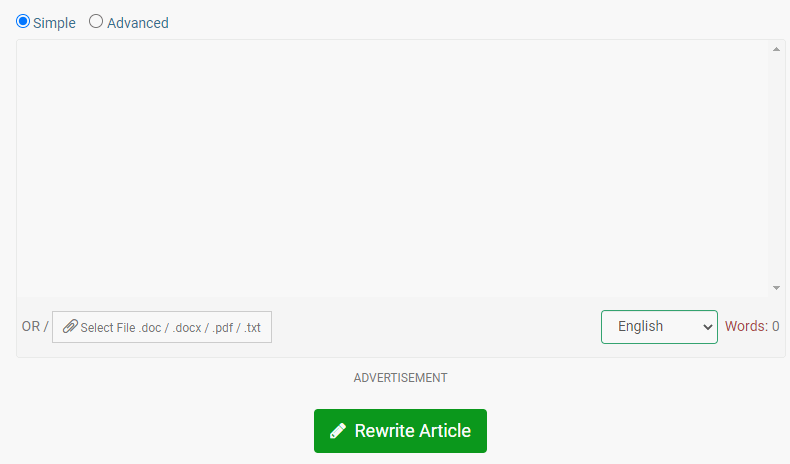Click the text area vertical scrollbar track
The width and height of the screenshot is (790, 464).
[x=776, y=168]
